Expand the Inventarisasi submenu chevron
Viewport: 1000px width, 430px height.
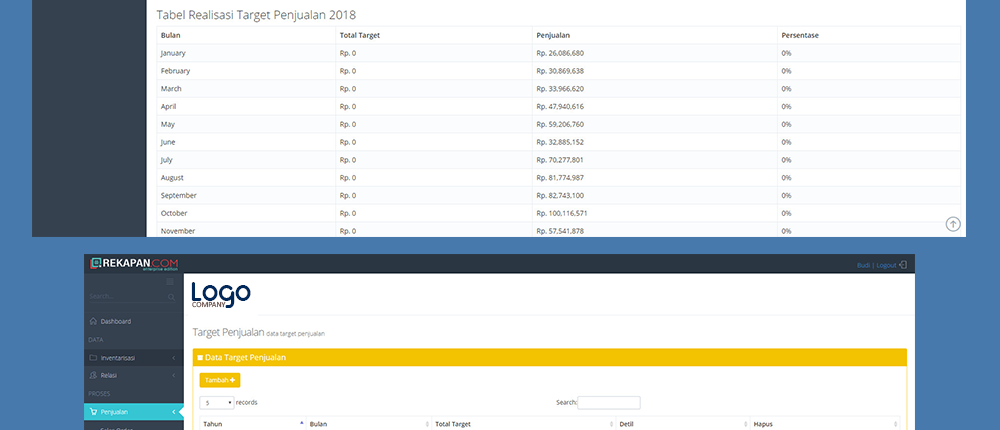tap(174, 357)
